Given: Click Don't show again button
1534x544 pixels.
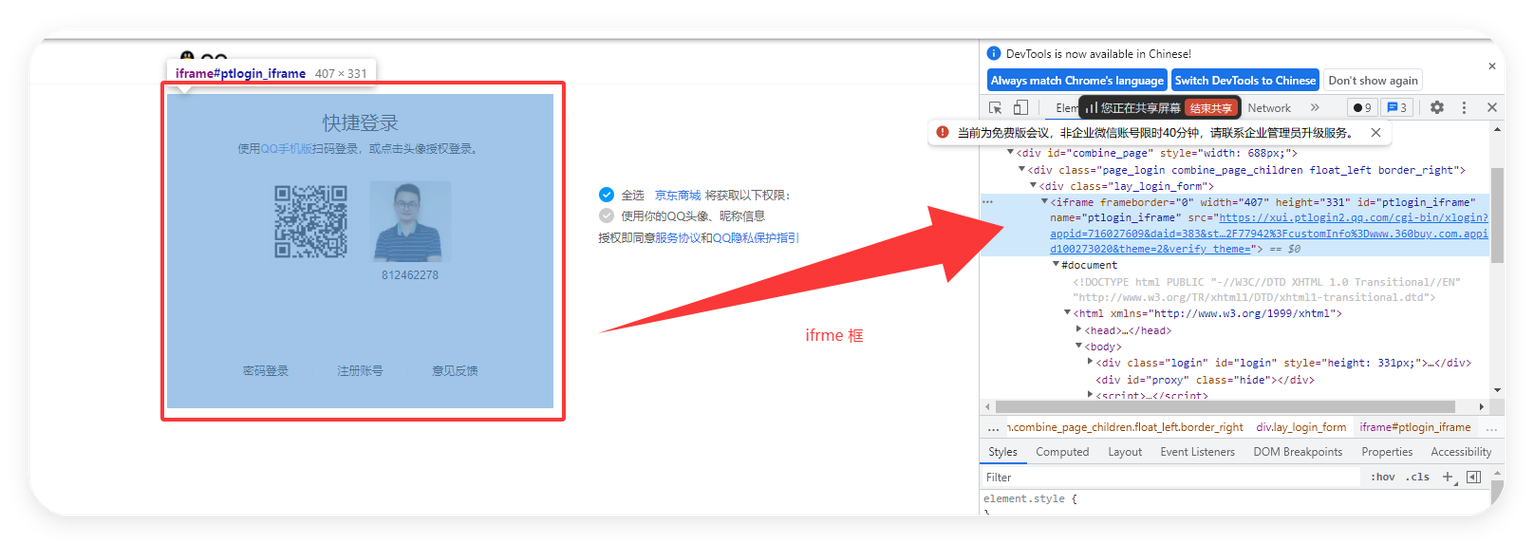Looking at the screenshot, I should 1373,80.
